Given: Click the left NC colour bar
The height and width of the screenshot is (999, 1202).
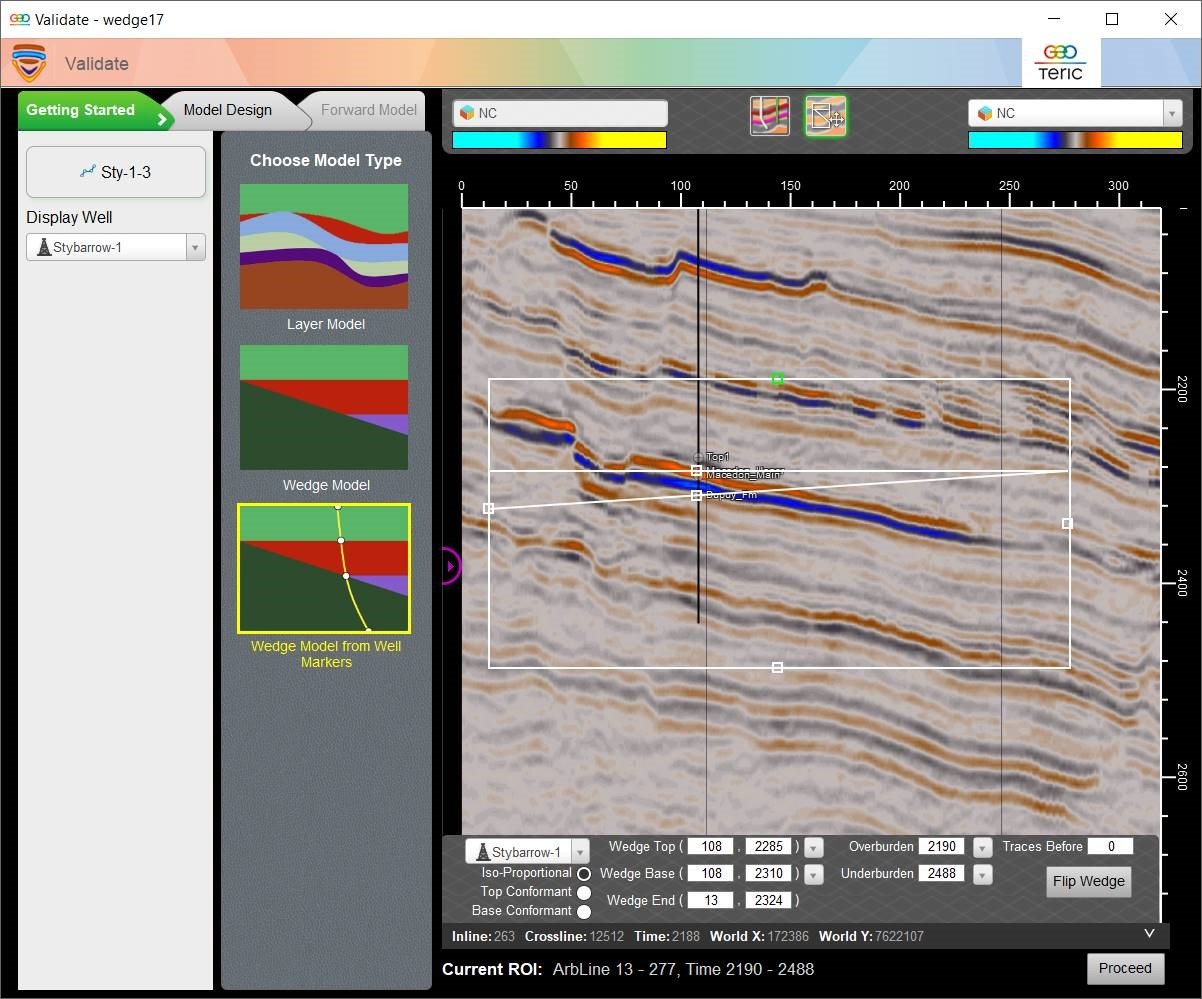Looking at the screenshot, I should pyautogui.click(x=559, y=140).
